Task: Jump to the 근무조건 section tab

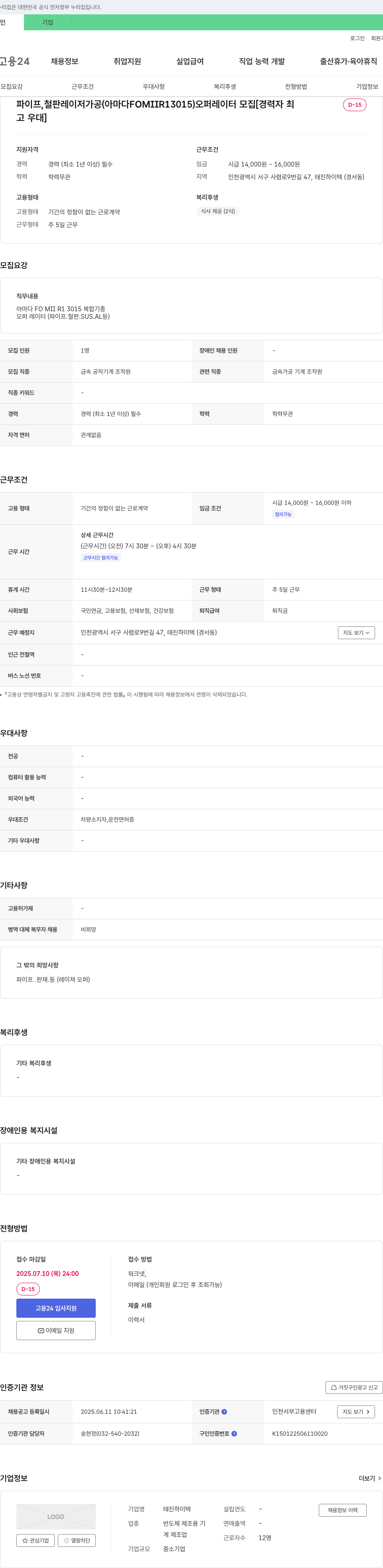Action: pos(82,86)
